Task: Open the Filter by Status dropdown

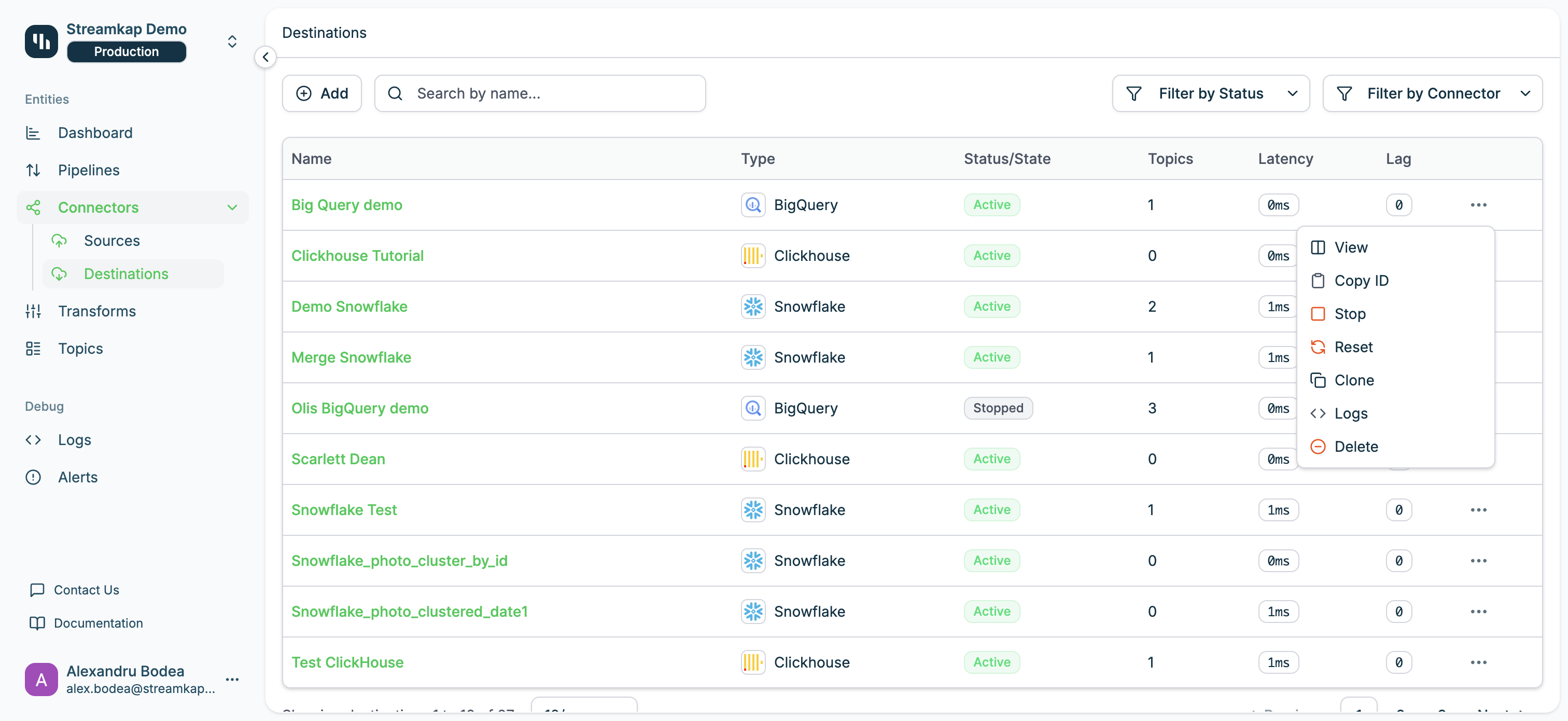Action: [1210, 93]
